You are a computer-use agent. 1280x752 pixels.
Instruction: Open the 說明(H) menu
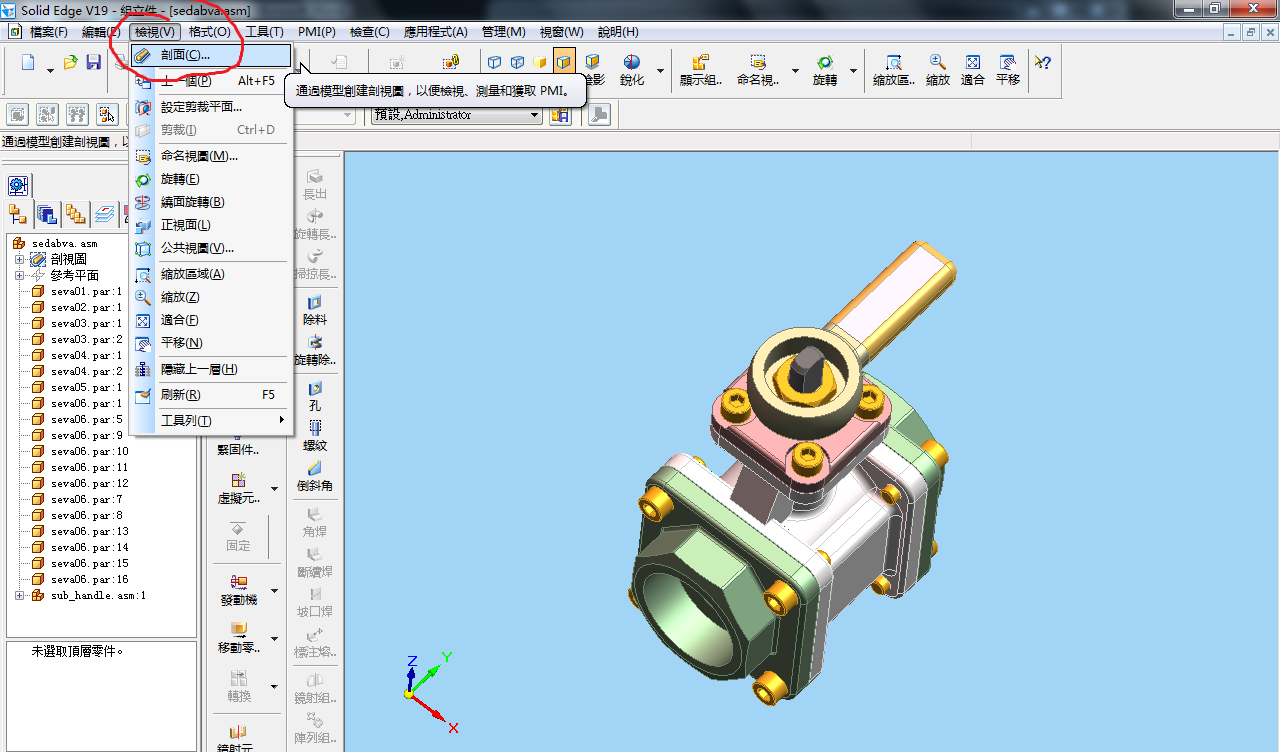(618, 32)
